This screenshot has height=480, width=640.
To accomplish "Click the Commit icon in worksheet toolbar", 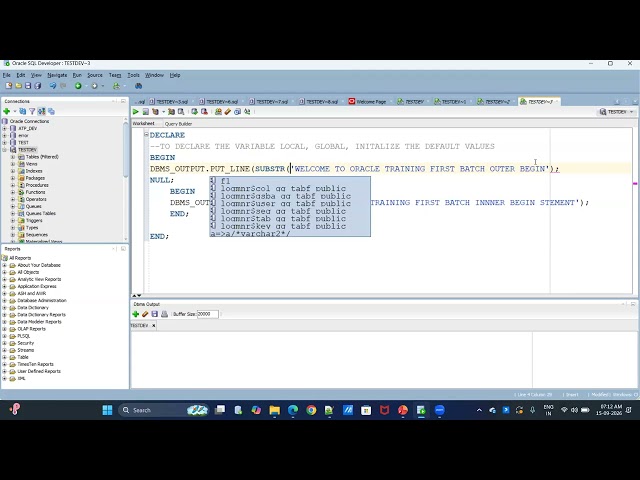I will [195, 111].
